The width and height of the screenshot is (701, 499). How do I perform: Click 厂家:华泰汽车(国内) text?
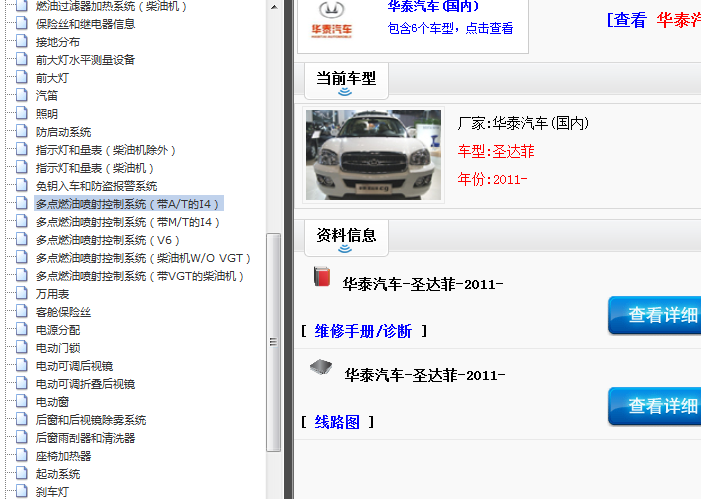(x=523, y=123)
